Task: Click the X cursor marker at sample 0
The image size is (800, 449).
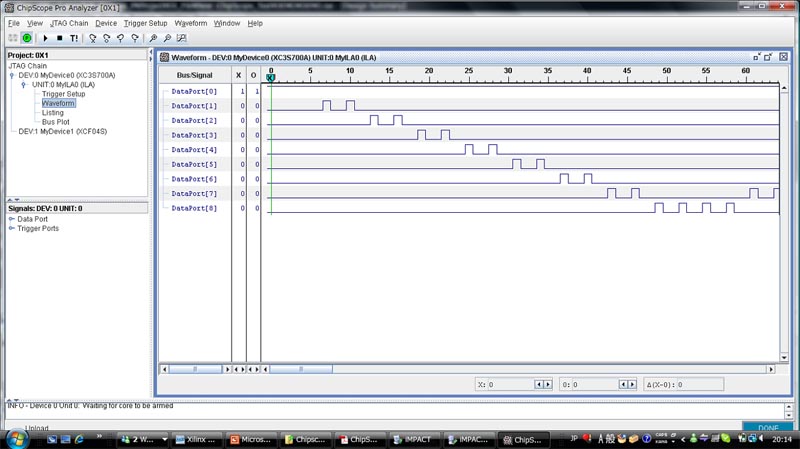Action: point(271,78)
